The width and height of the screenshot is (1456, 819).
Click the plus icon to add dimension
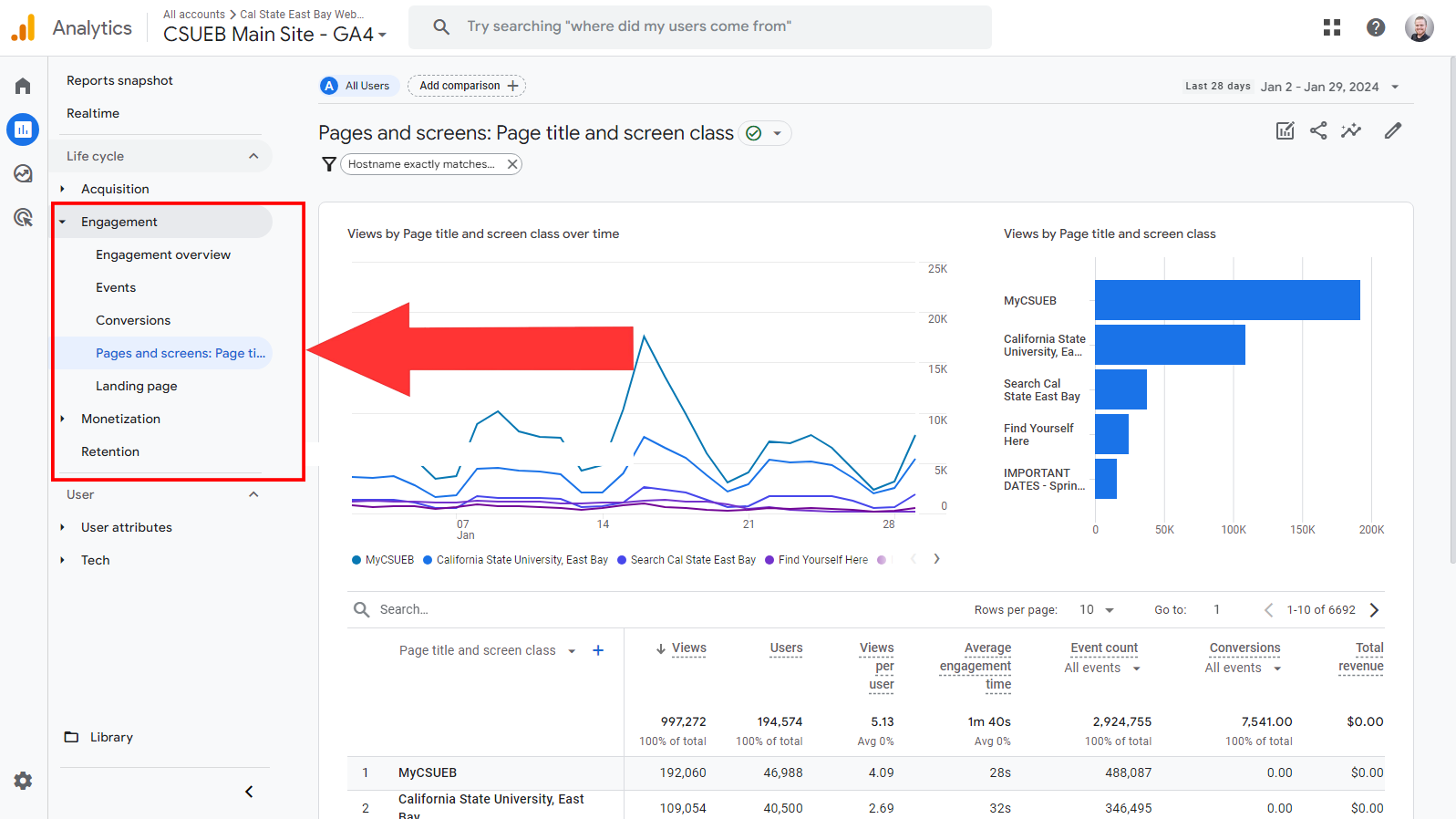(598, 650)
